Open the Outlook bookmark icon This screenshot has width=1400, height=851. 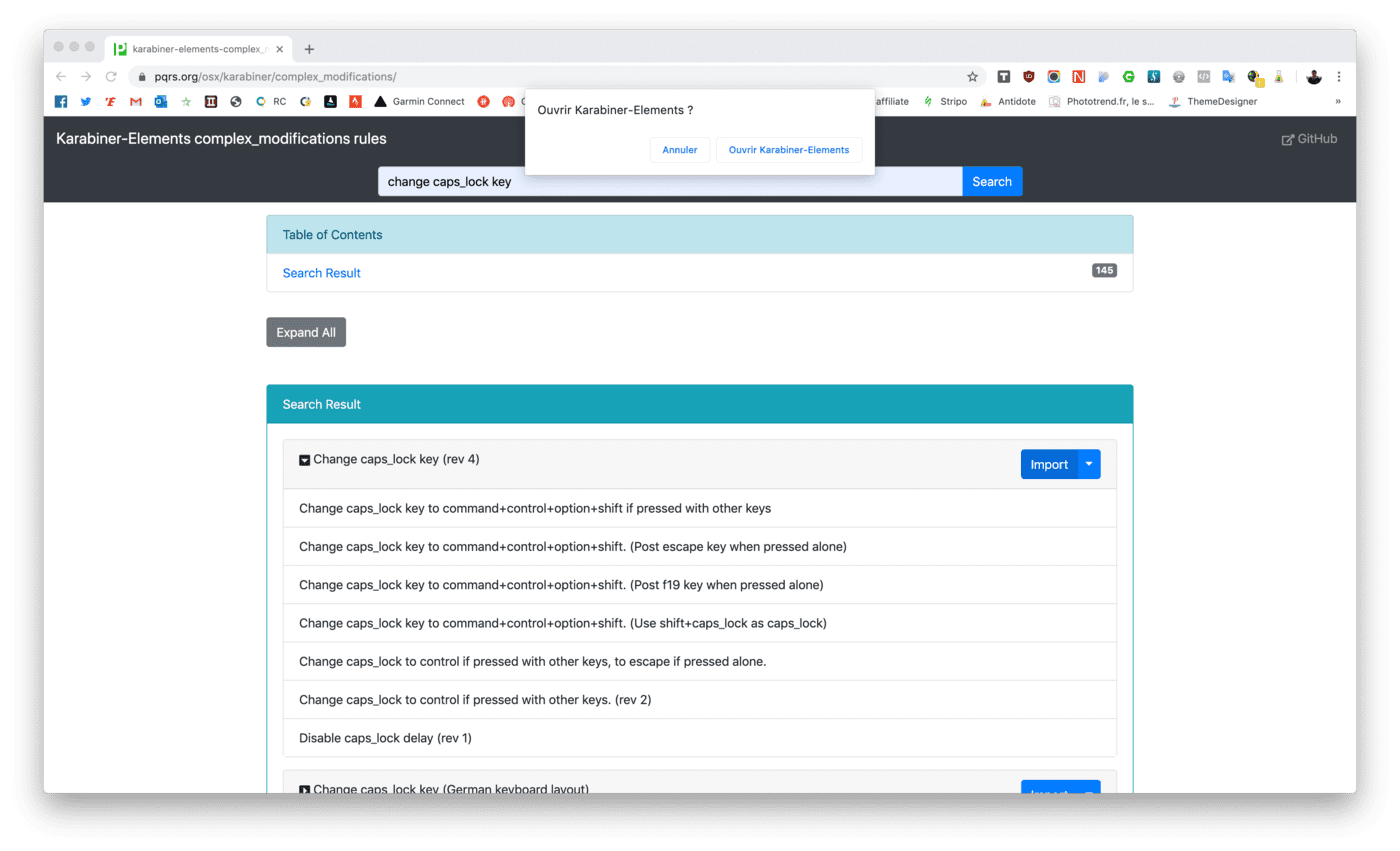tap(161, 101)
